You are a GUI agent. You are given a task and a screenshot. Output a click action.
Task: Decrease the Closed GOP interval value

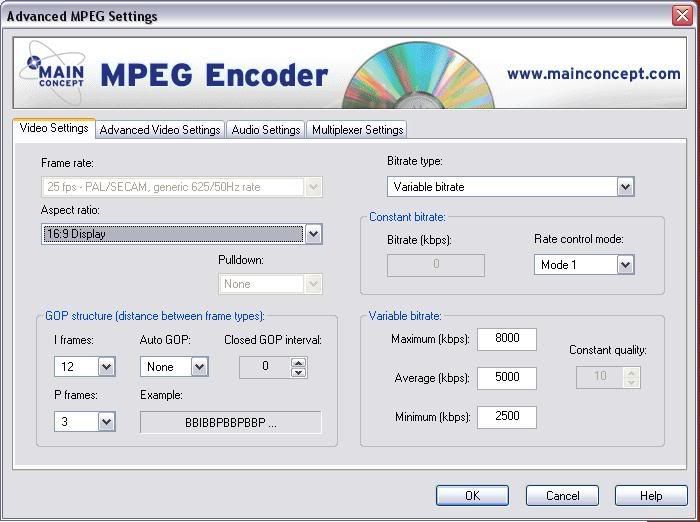[x=299, y=372]
